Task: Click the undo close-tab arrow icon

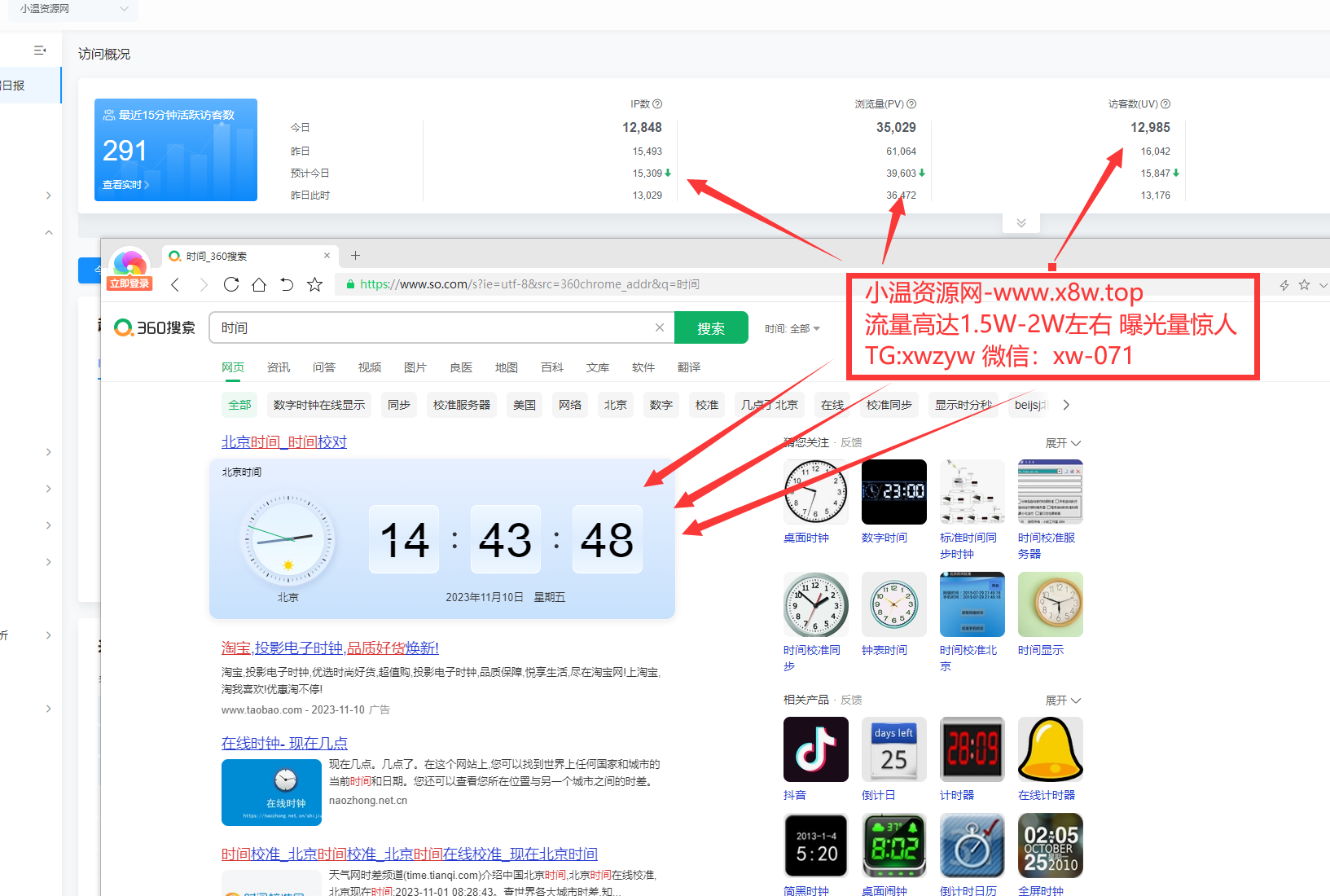Action: [x=287, y=284]
